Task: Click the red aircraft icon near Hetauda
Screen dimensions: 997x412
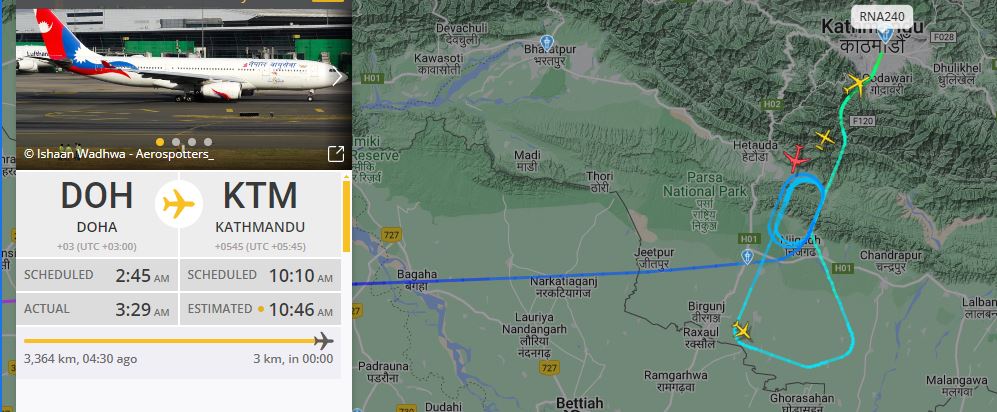Action: [x=795, y=158]
